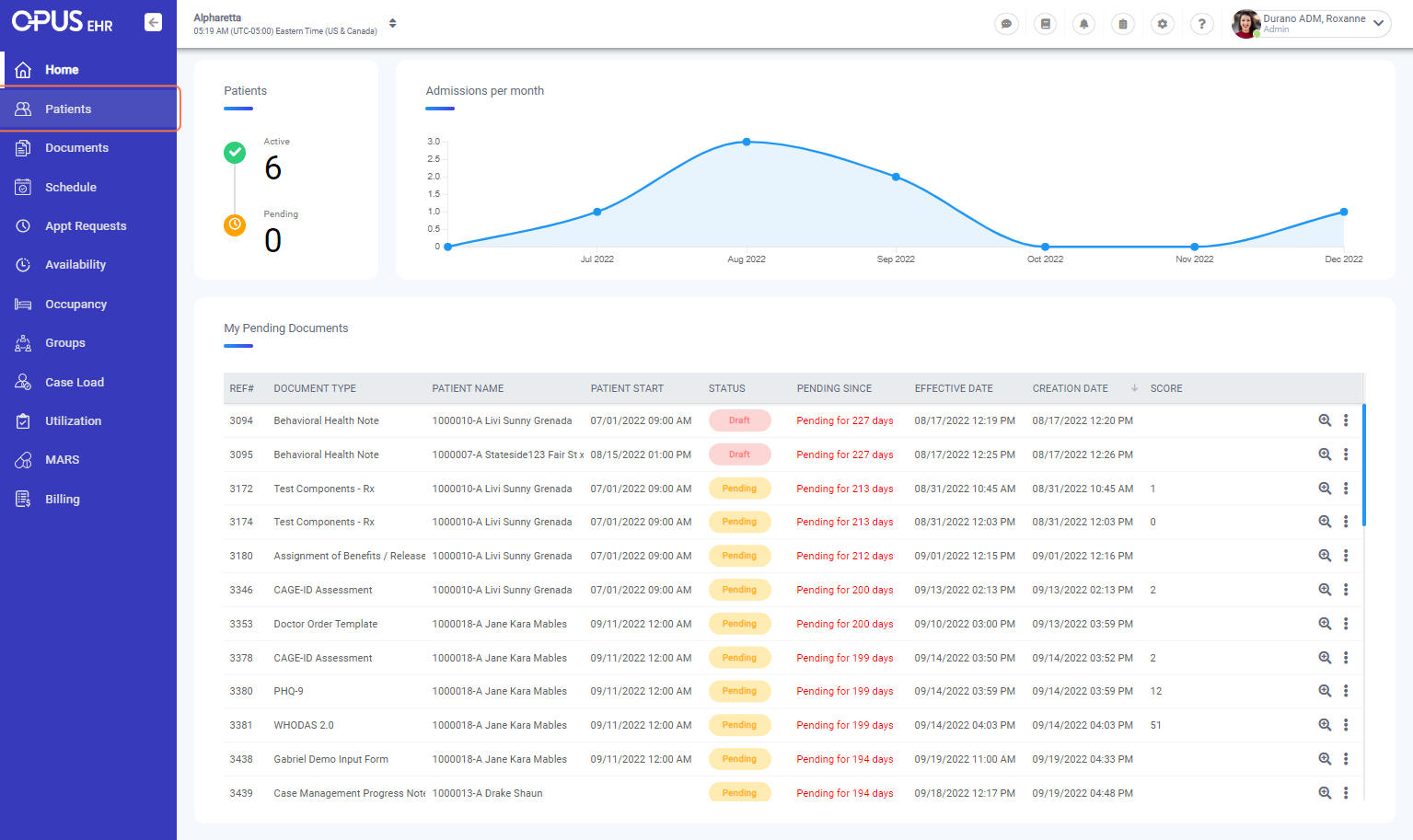1413x840 pixels.
Task: Open Appt Requests in sidebar
Action: click(x=88, y=225)
